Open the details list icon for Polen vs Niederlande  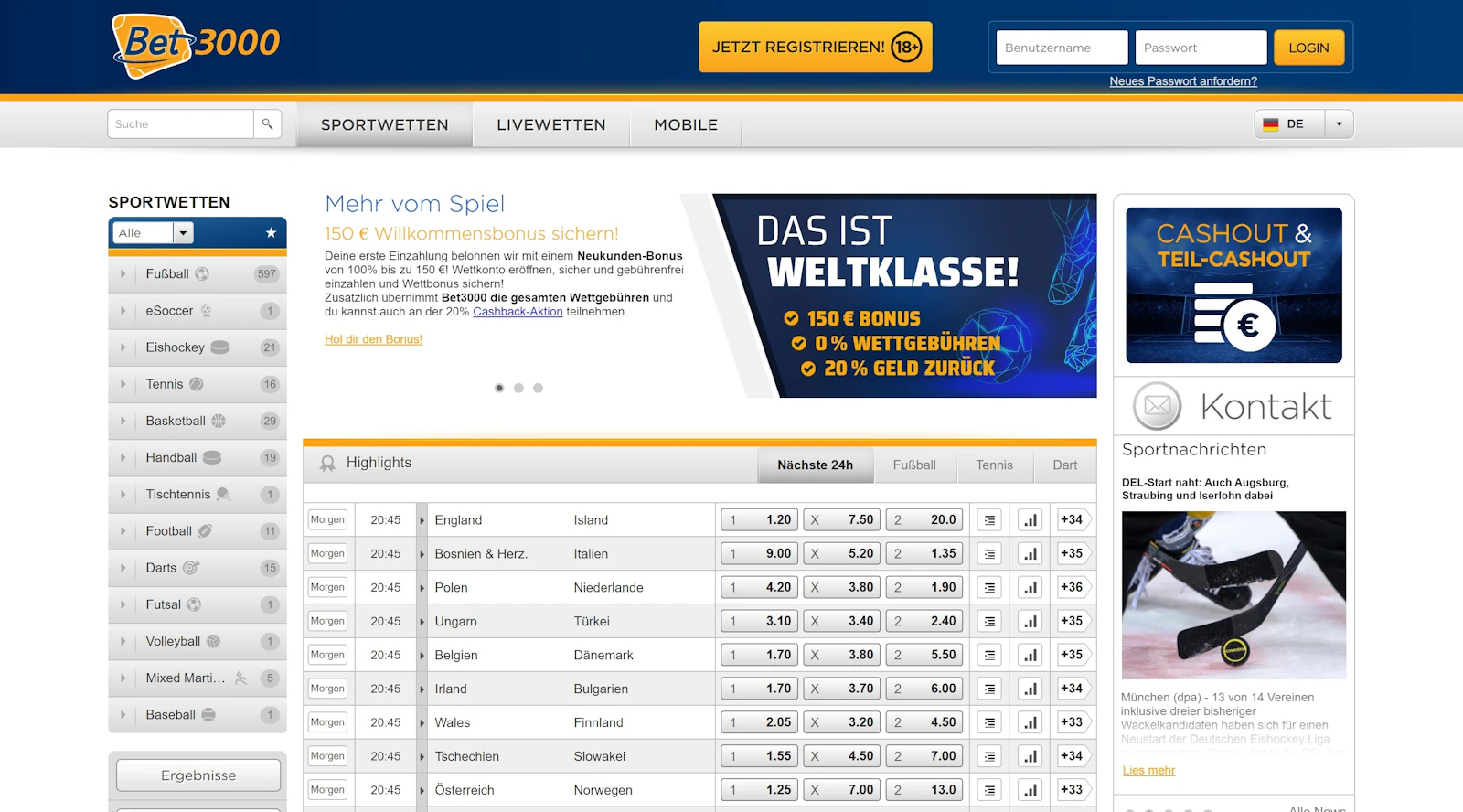pos(989,588)
